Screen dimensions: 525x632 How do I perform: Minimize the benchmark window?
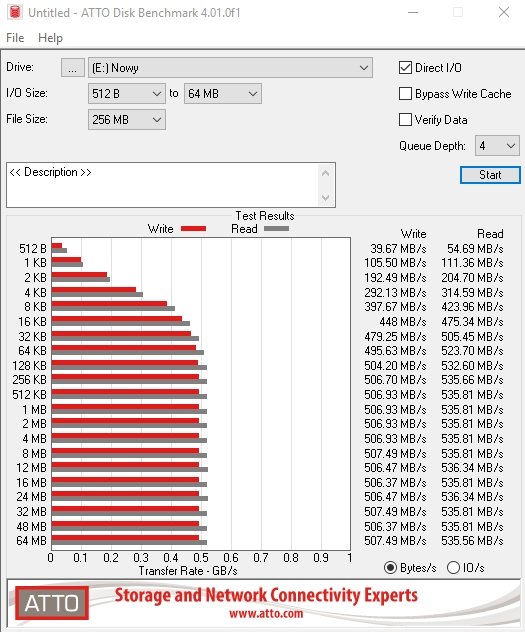[x=413, y=12]
